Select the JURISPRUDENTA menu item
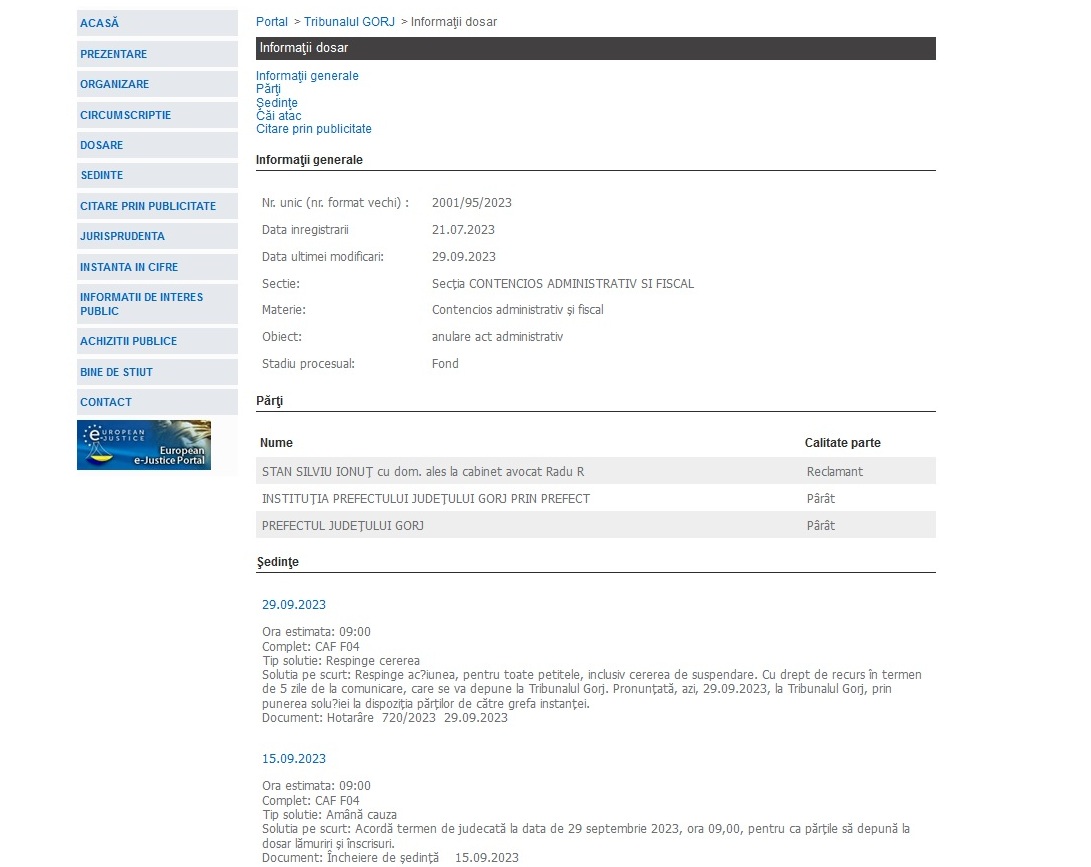Image resolution: width=1091 pixels, height=867 pixels. point(123,236)
